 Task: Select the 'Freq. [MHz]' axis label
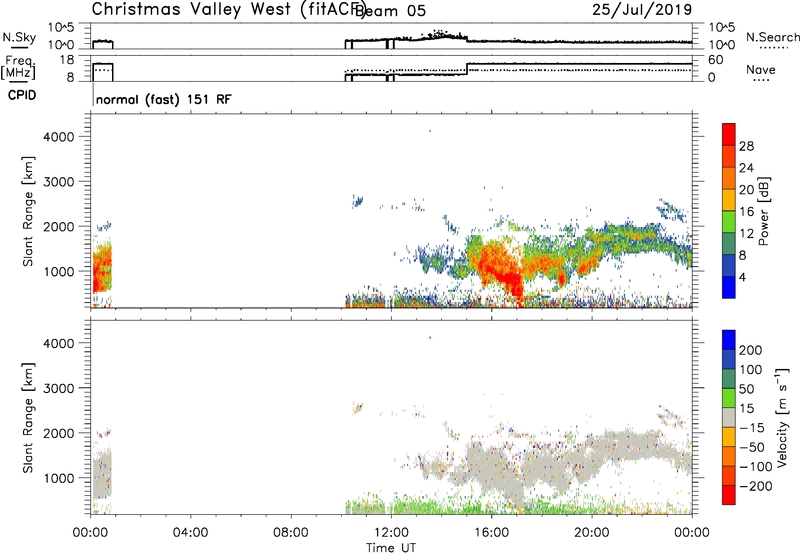[x=18, y=67]
